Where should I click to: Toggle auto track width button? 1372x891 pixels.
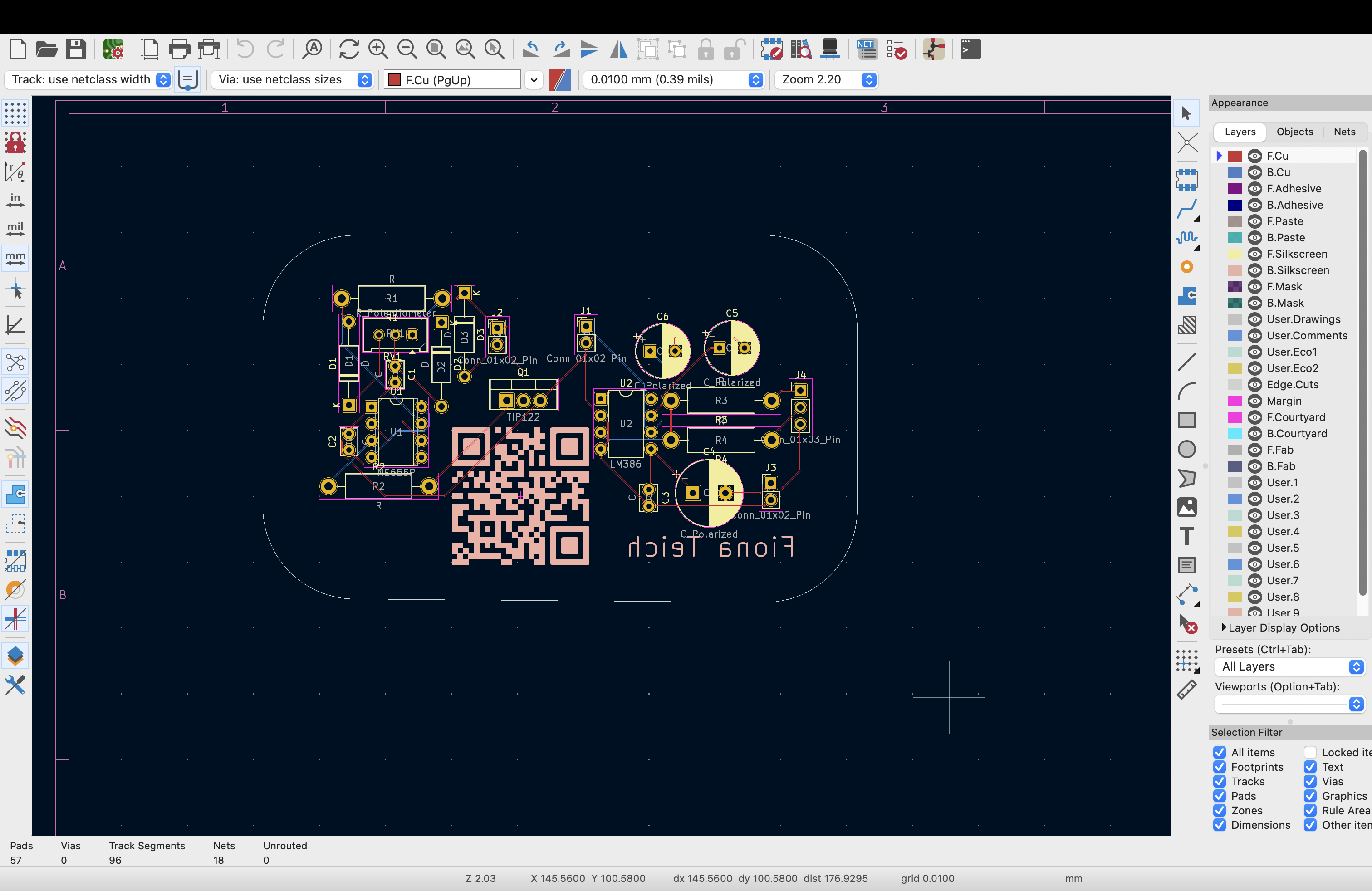click(187, 79)
